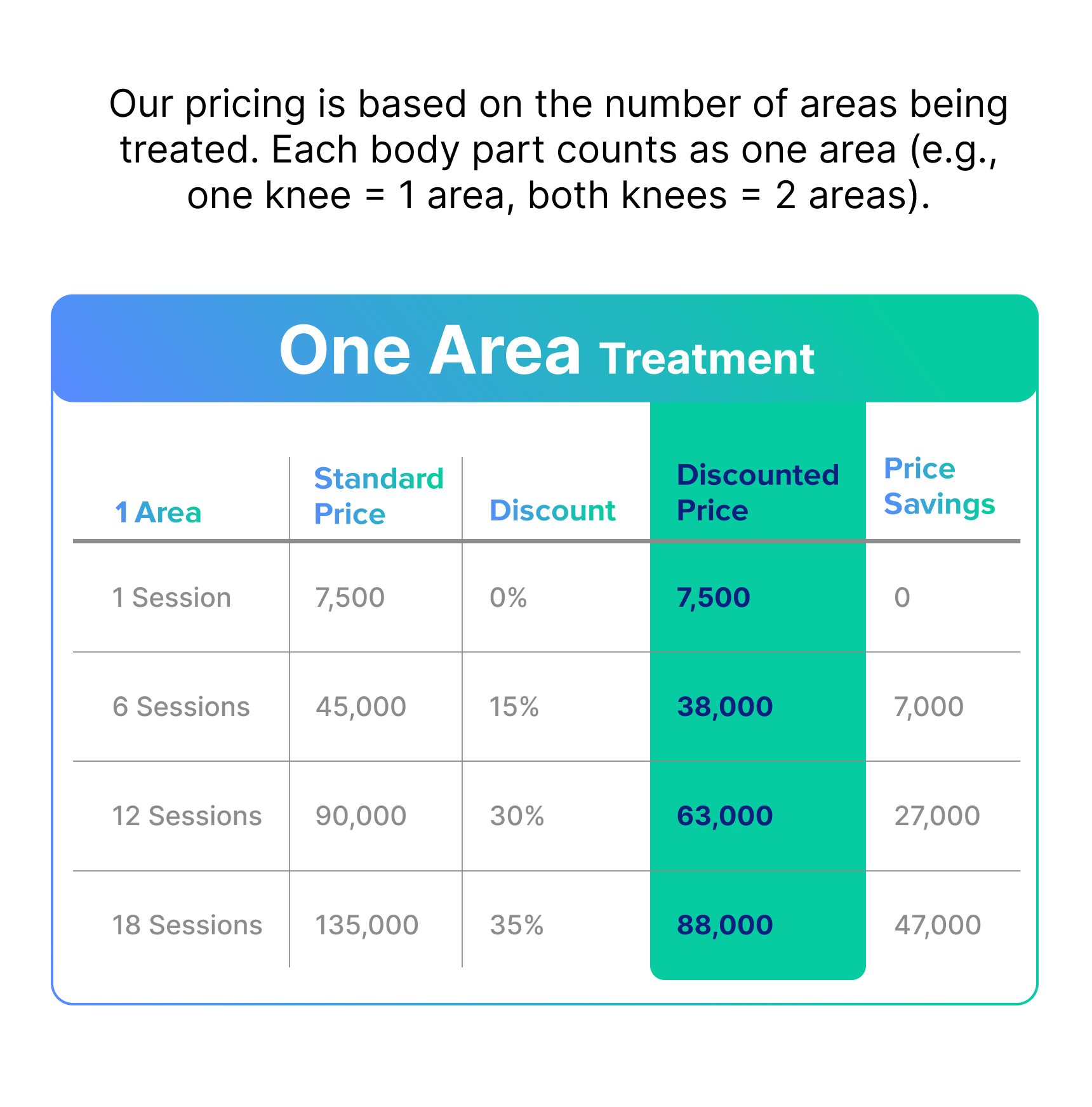
Task: Click the 15% discount cell
Action: (x=514, y=707)
